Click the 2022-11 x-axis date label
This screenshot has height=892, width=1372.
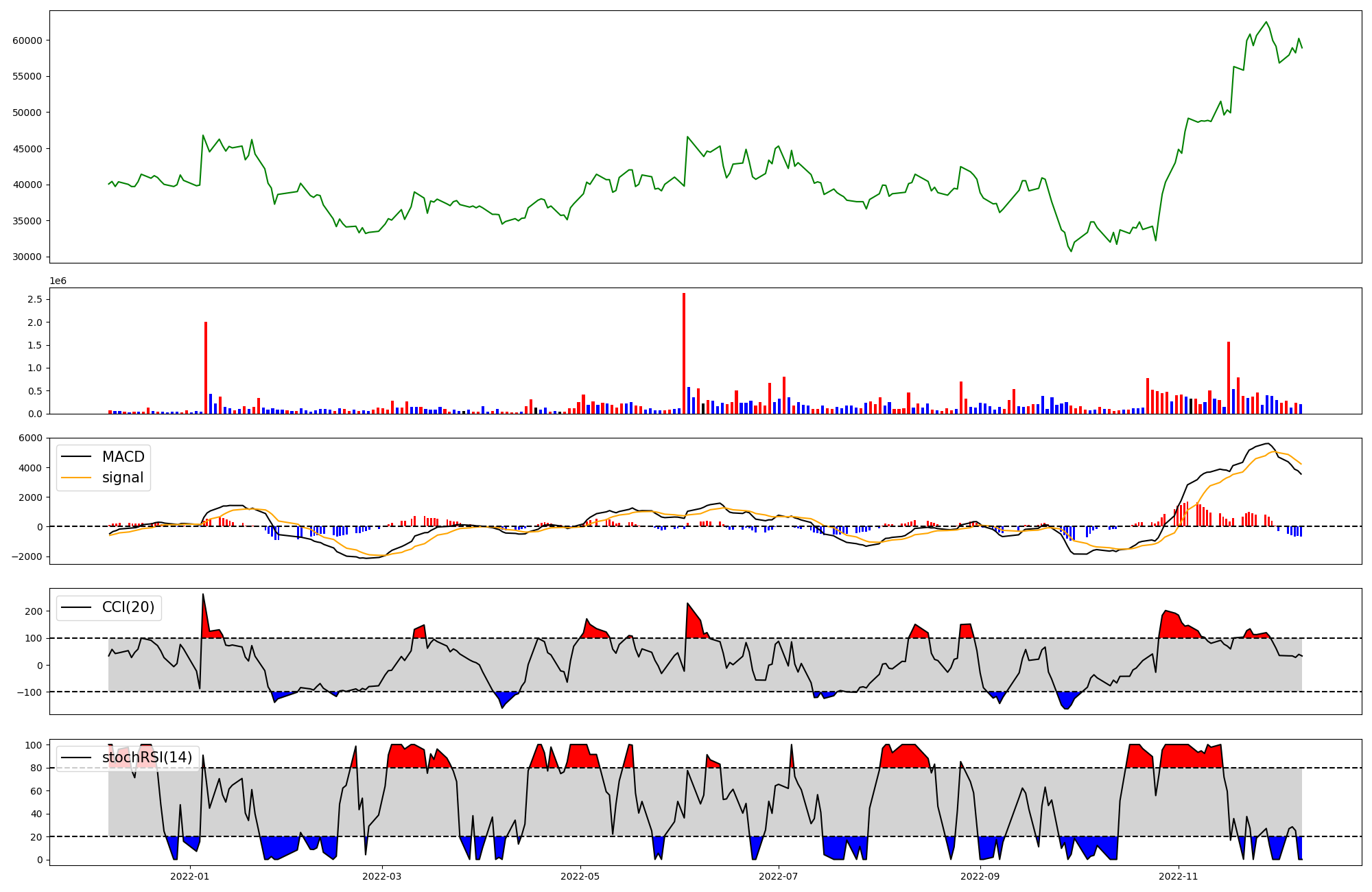click(1178, 876)
